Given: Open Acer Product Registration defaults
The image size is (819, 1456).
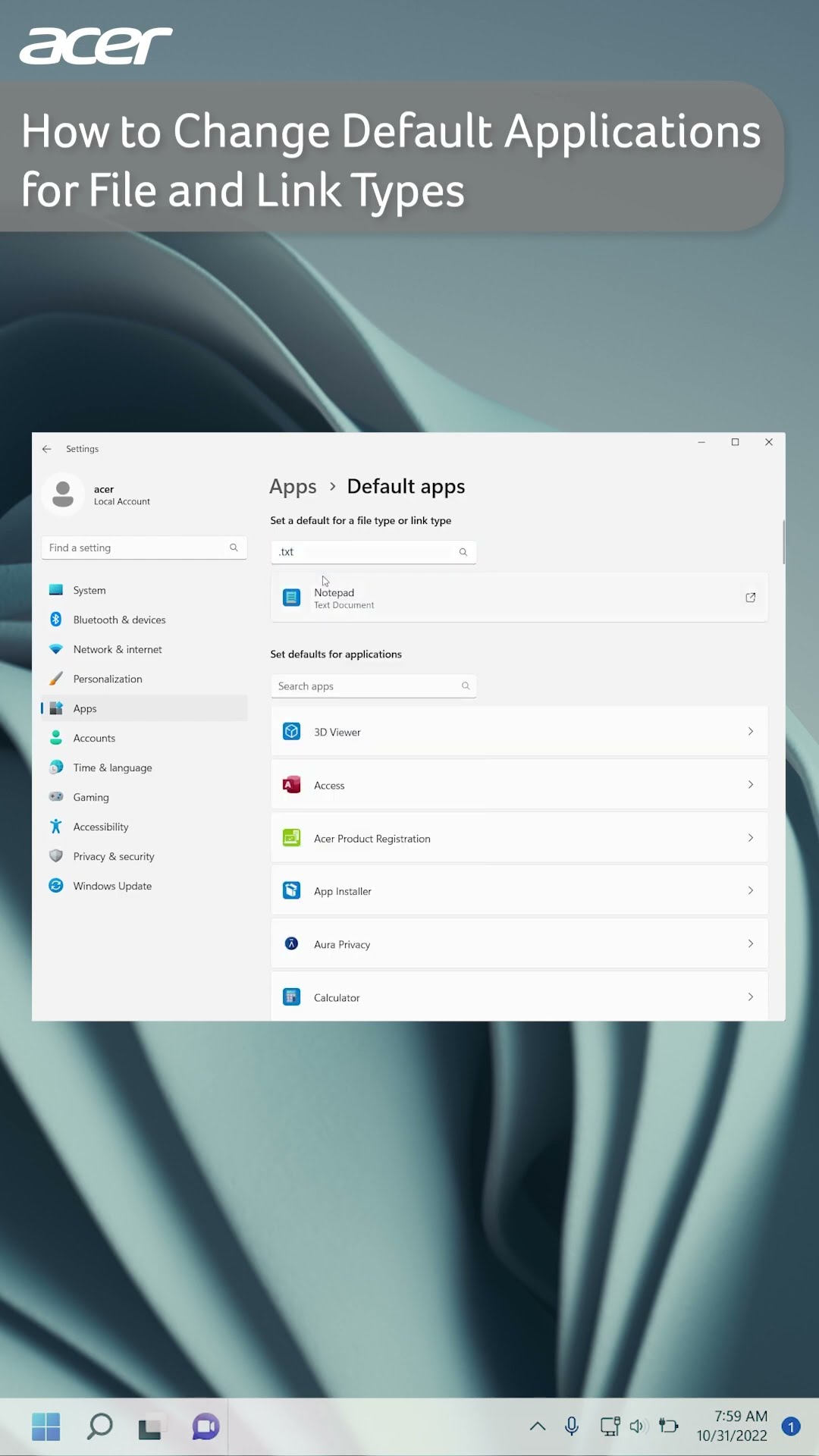Looking at the screenshot, I should click(519, 838).
